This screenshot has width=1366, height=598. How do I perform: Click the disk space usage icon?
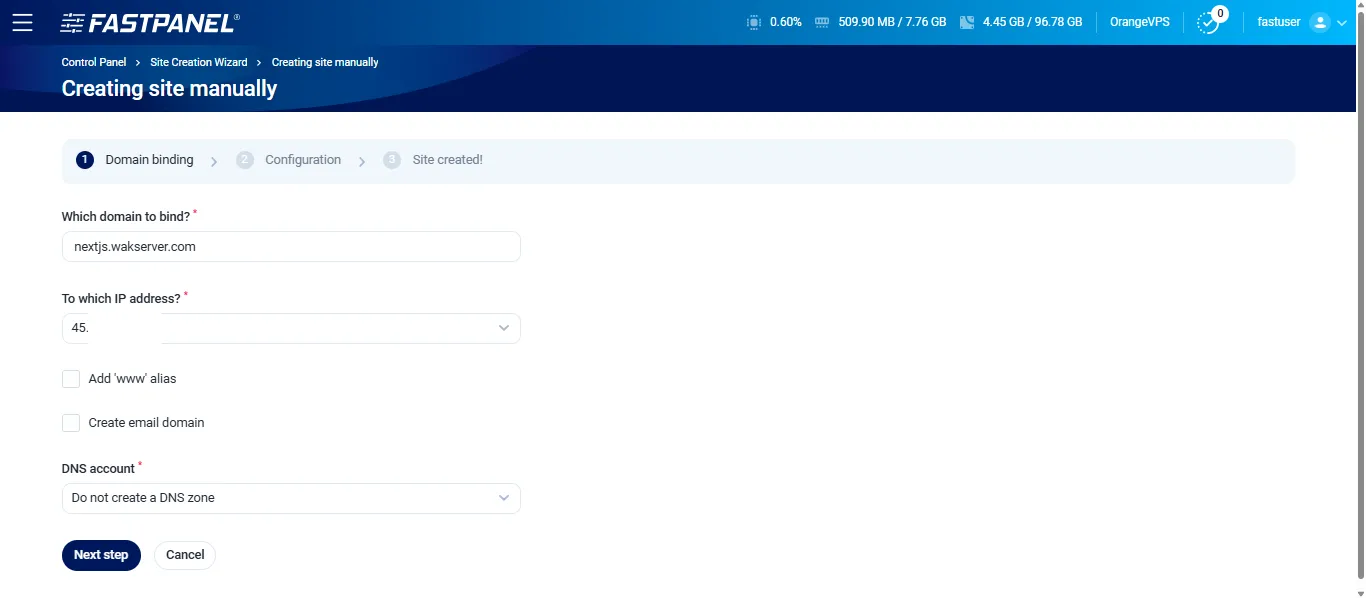coord(966,21)
